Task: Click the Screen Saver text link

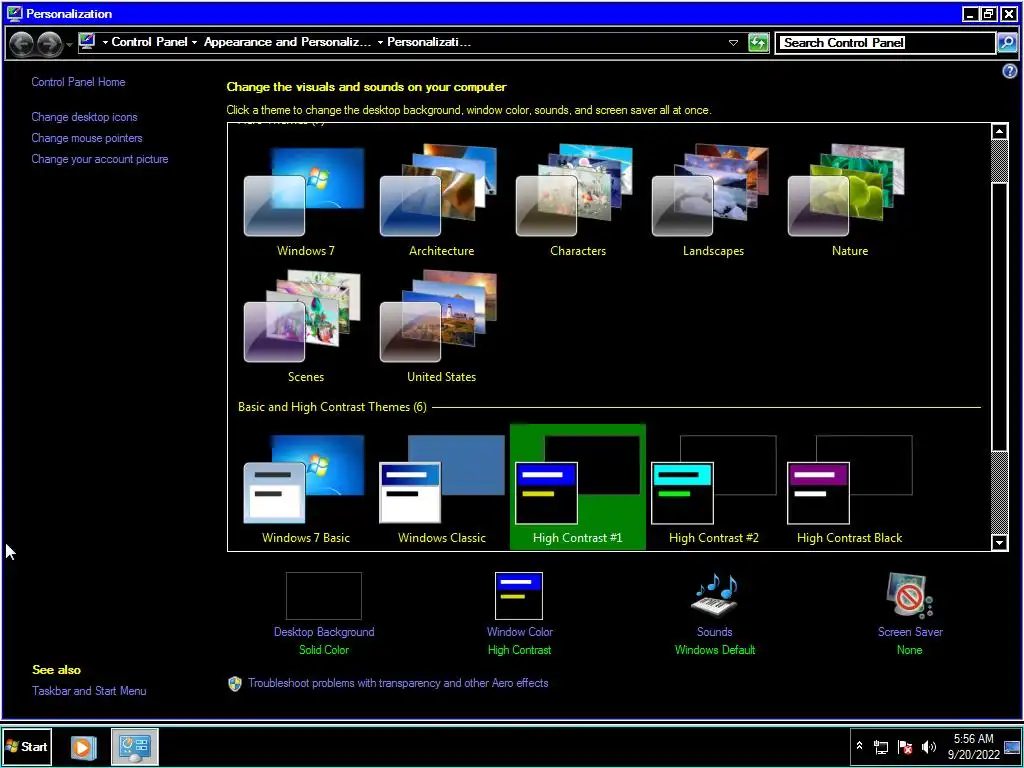Action: point(910,632)
